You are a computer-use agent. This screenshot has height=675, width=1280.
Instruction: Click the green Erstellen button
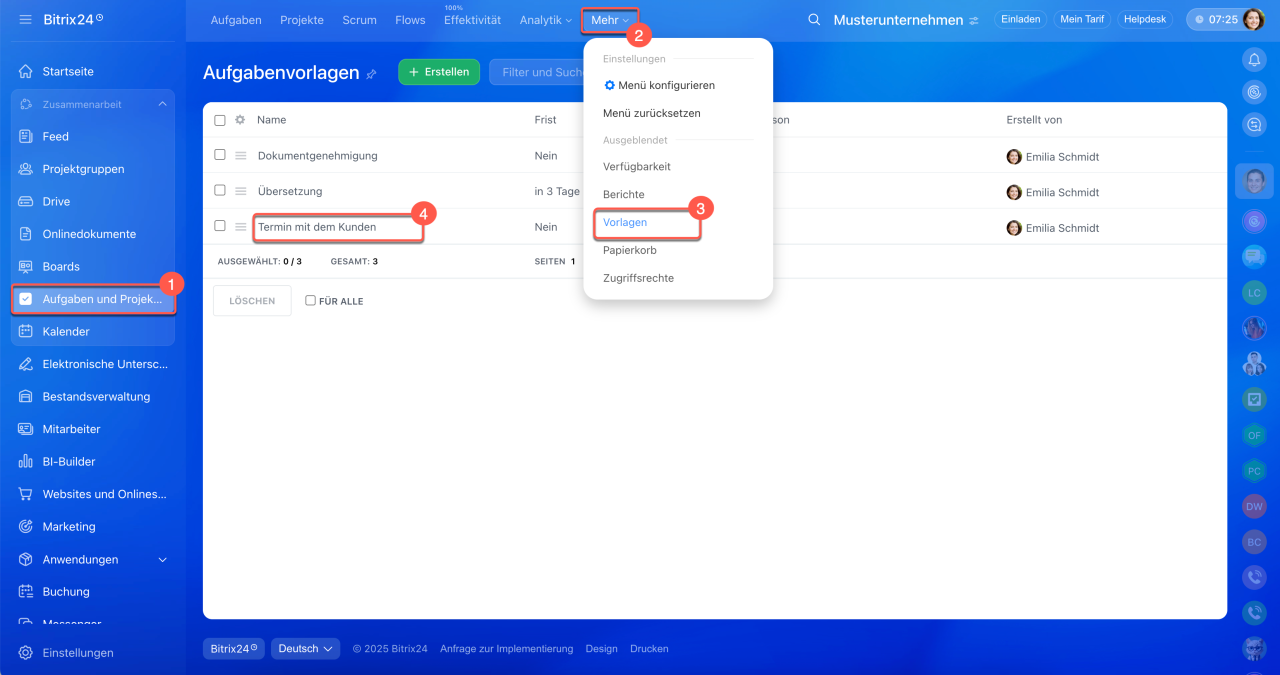[x=438, y=72]
